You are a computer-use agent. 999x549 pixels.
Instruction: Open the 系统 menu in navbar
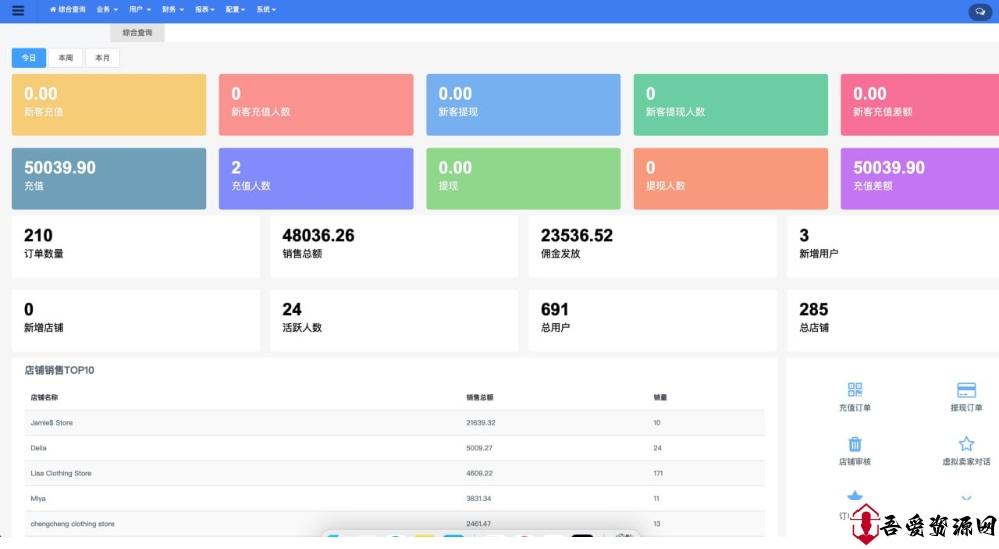pyautogui.click(x=265, y=9)
